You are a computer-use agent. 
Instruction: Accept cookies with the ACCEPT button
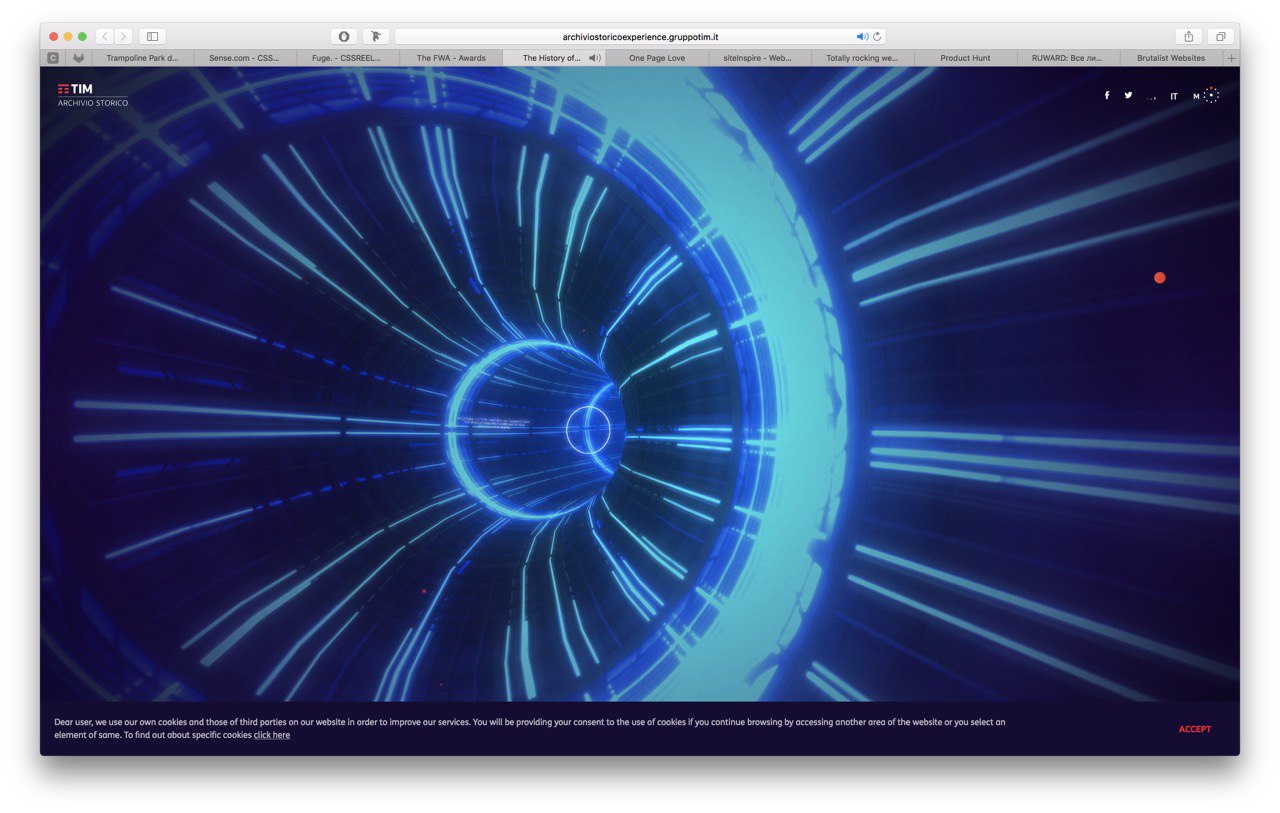point(1195,729)
